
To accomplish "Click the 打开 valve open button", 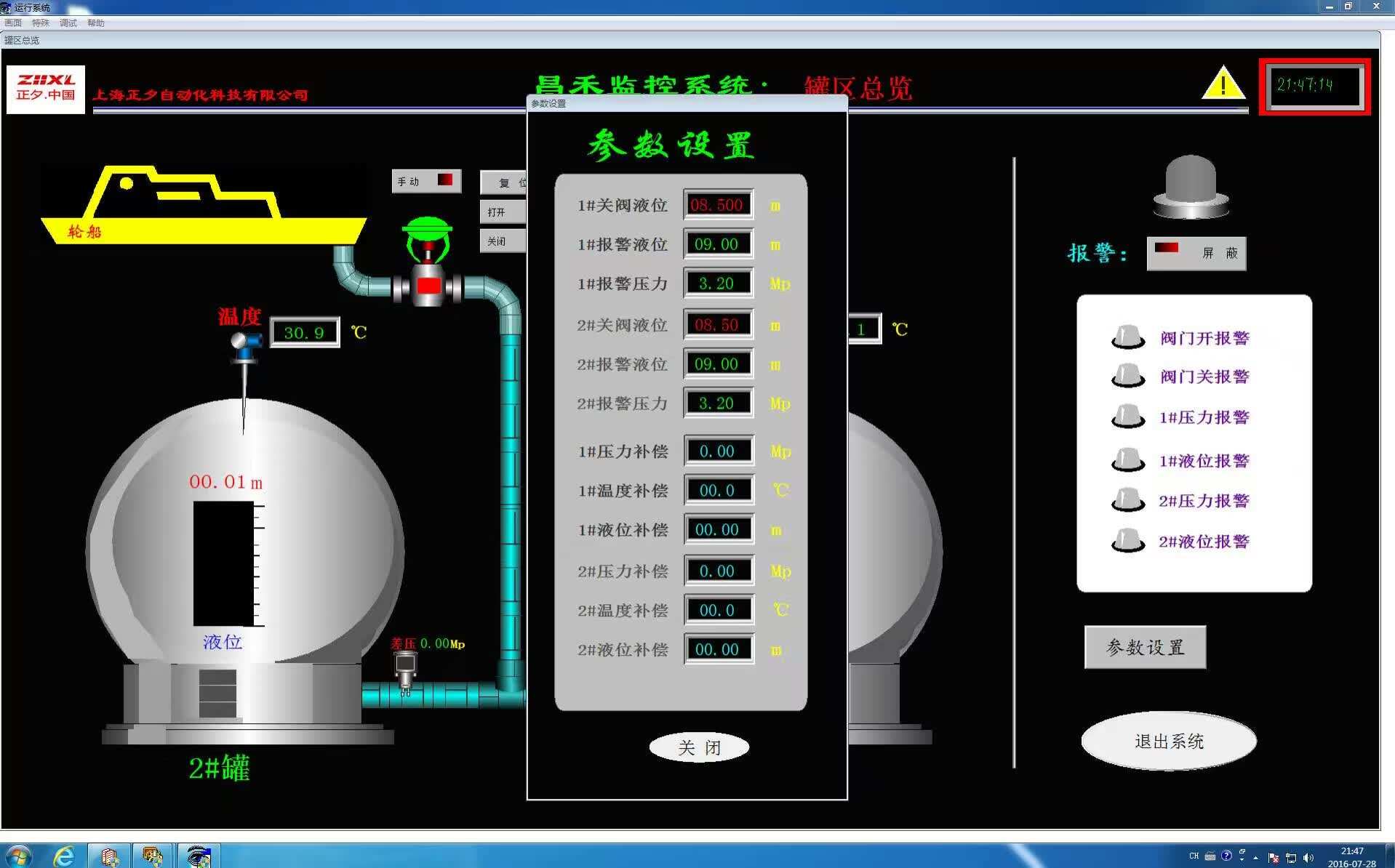I will click(x=502, y=212).
